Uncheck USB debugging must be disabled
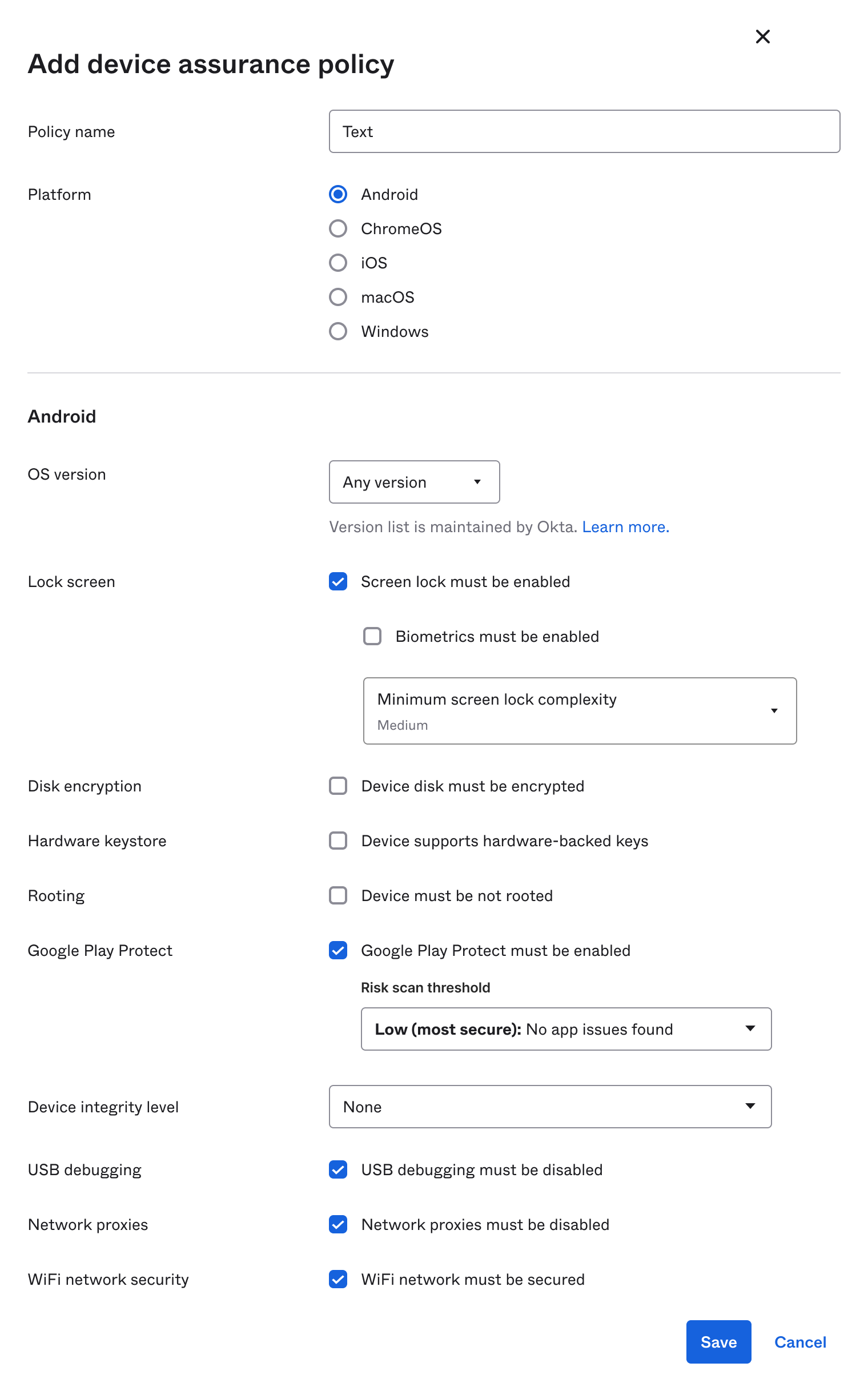 click(338, 1169)
